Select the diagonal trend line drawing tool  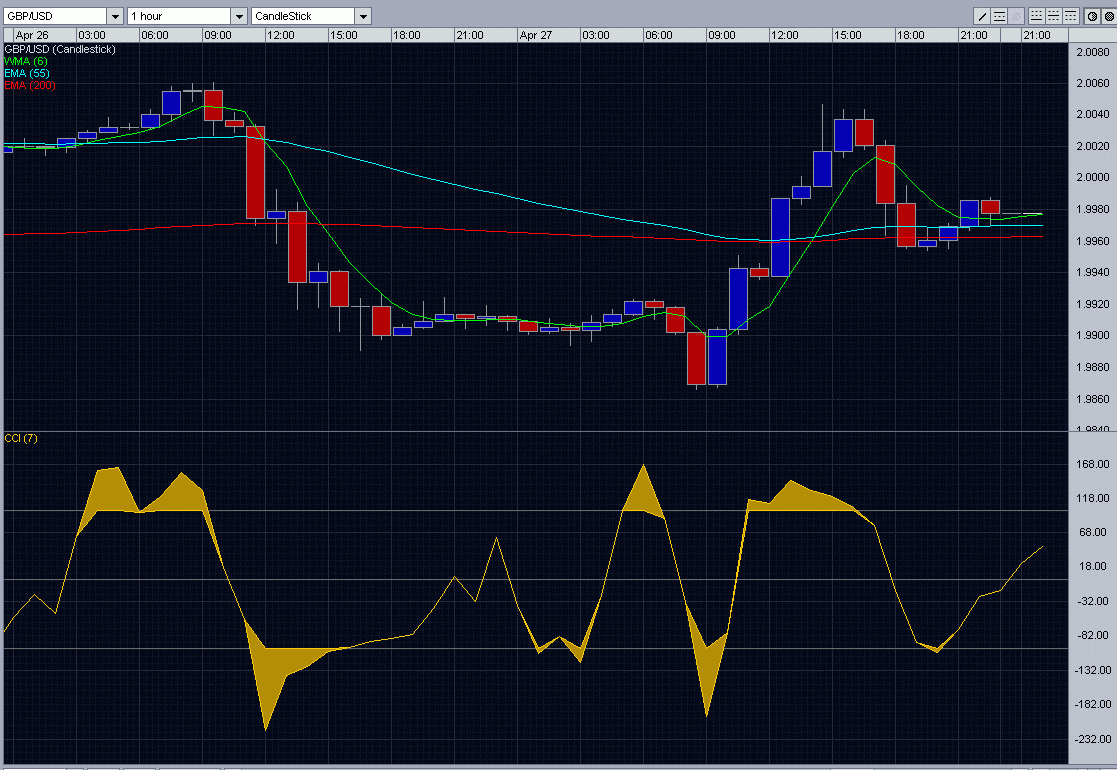point(983,16)
